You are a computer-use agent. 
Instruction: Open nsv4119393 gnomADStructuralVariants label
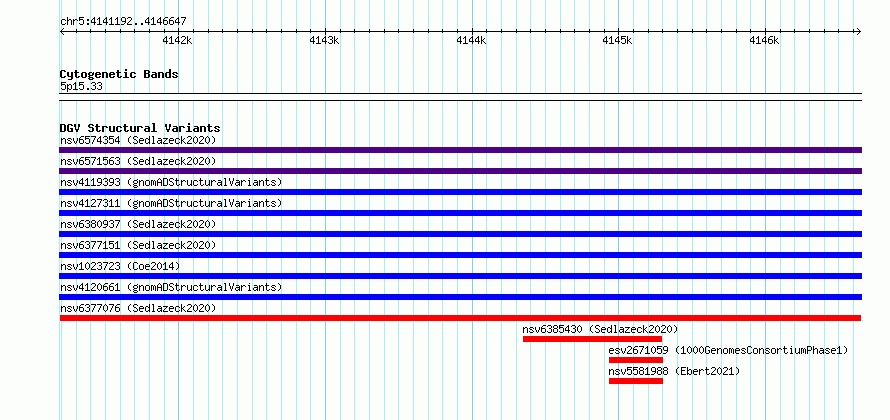pyautogui.click(x=171, y=182)
